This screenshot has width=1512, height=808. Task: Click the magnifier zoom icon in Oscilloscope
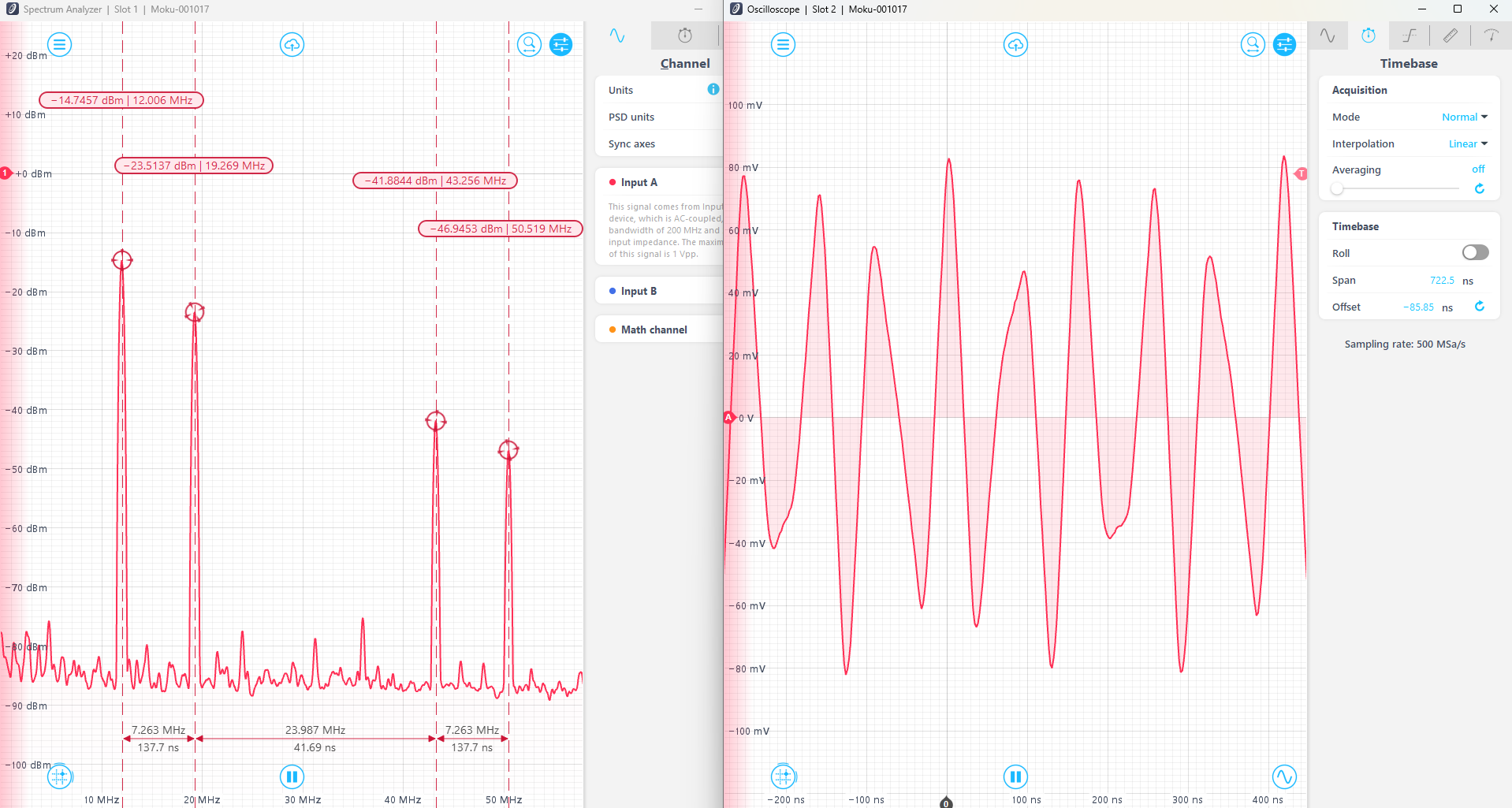pyautogui.click(x=1252, y=44)
